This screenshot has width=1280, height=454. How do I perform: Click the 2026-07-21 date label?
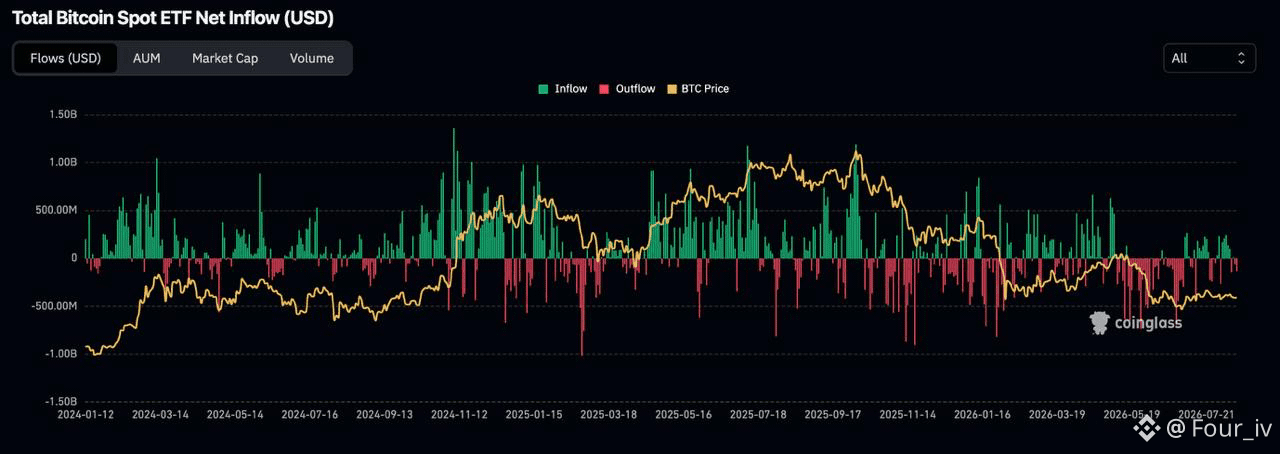(x=1207, y=414)
